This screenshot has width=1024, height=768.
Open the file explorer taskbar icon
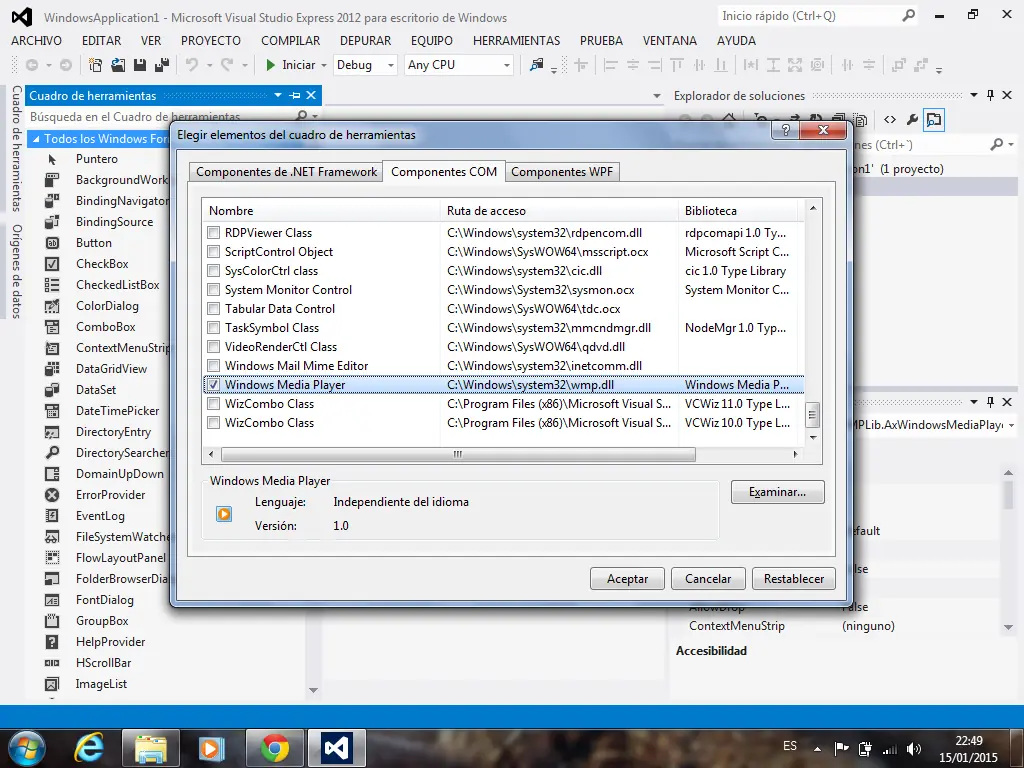tap(151, 748)
